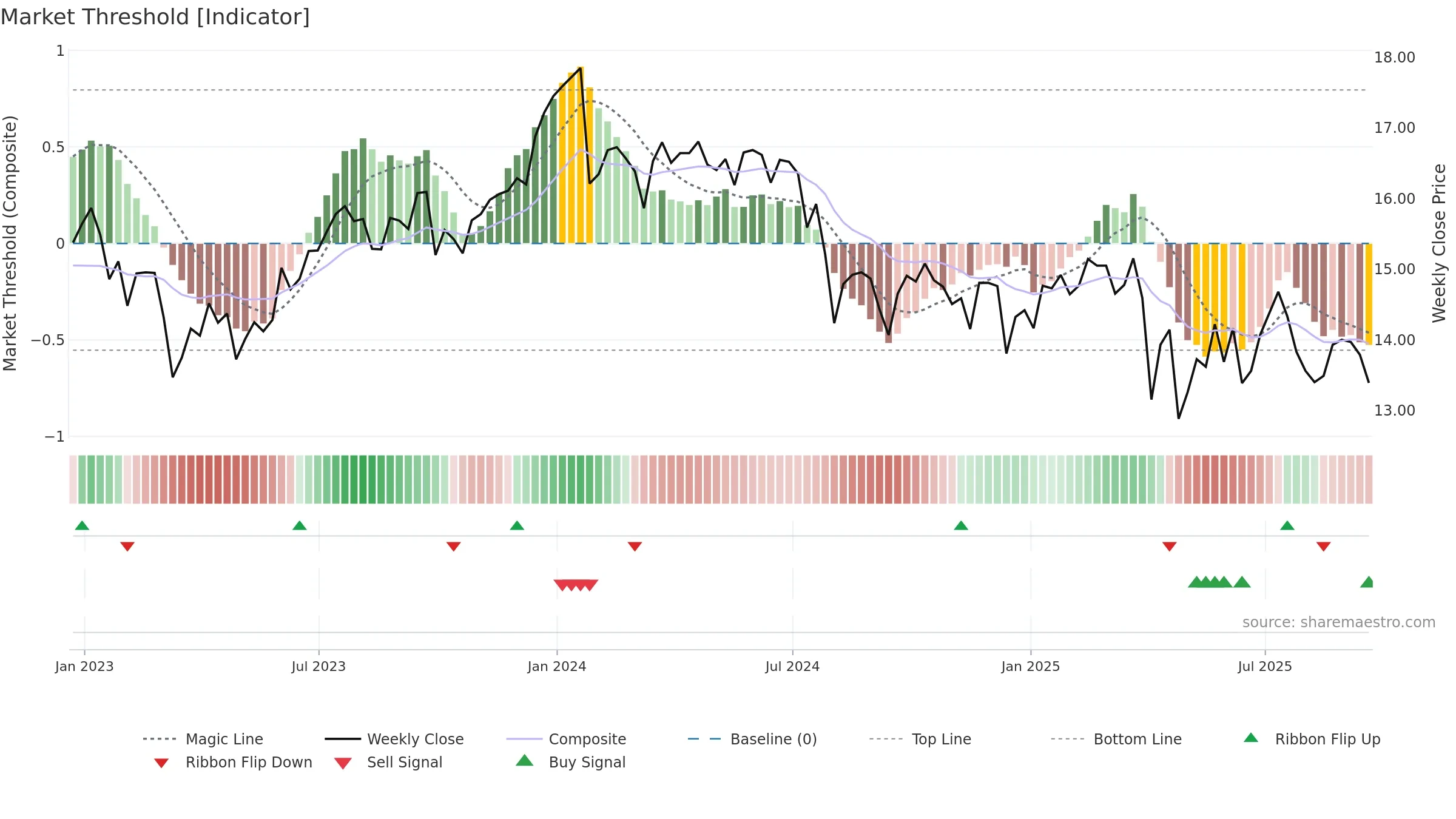Image resolution: width=1456 pixels, height=819 pixels.
Task: Click the Sell Signal cluster at Jan 2024
Action: click(x=576, y=585)
